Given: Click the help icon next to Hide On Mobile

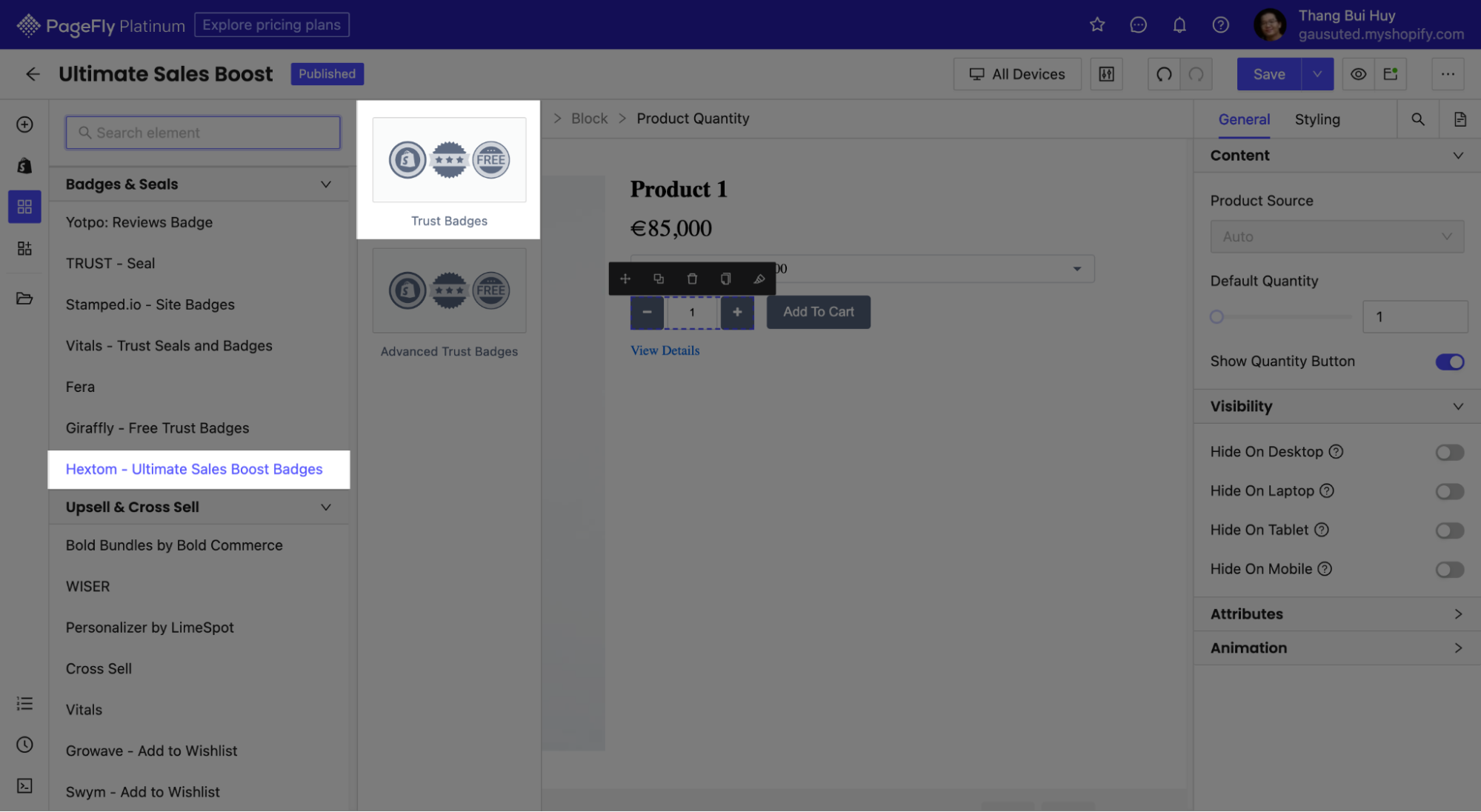Looking at the screenshot, I should [1325, 569].
